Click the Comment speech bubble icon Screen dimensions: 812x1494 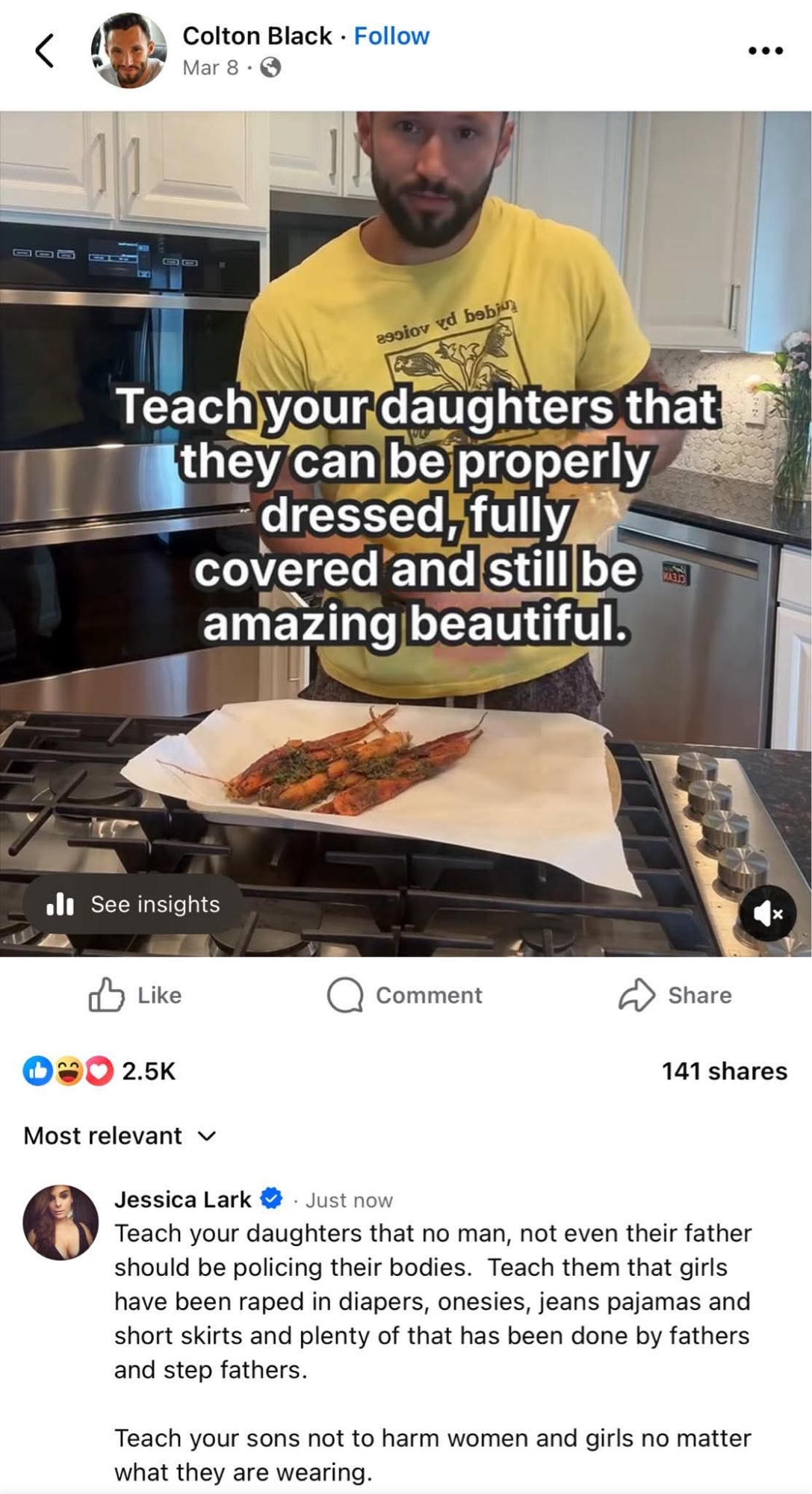coord(344,995)
